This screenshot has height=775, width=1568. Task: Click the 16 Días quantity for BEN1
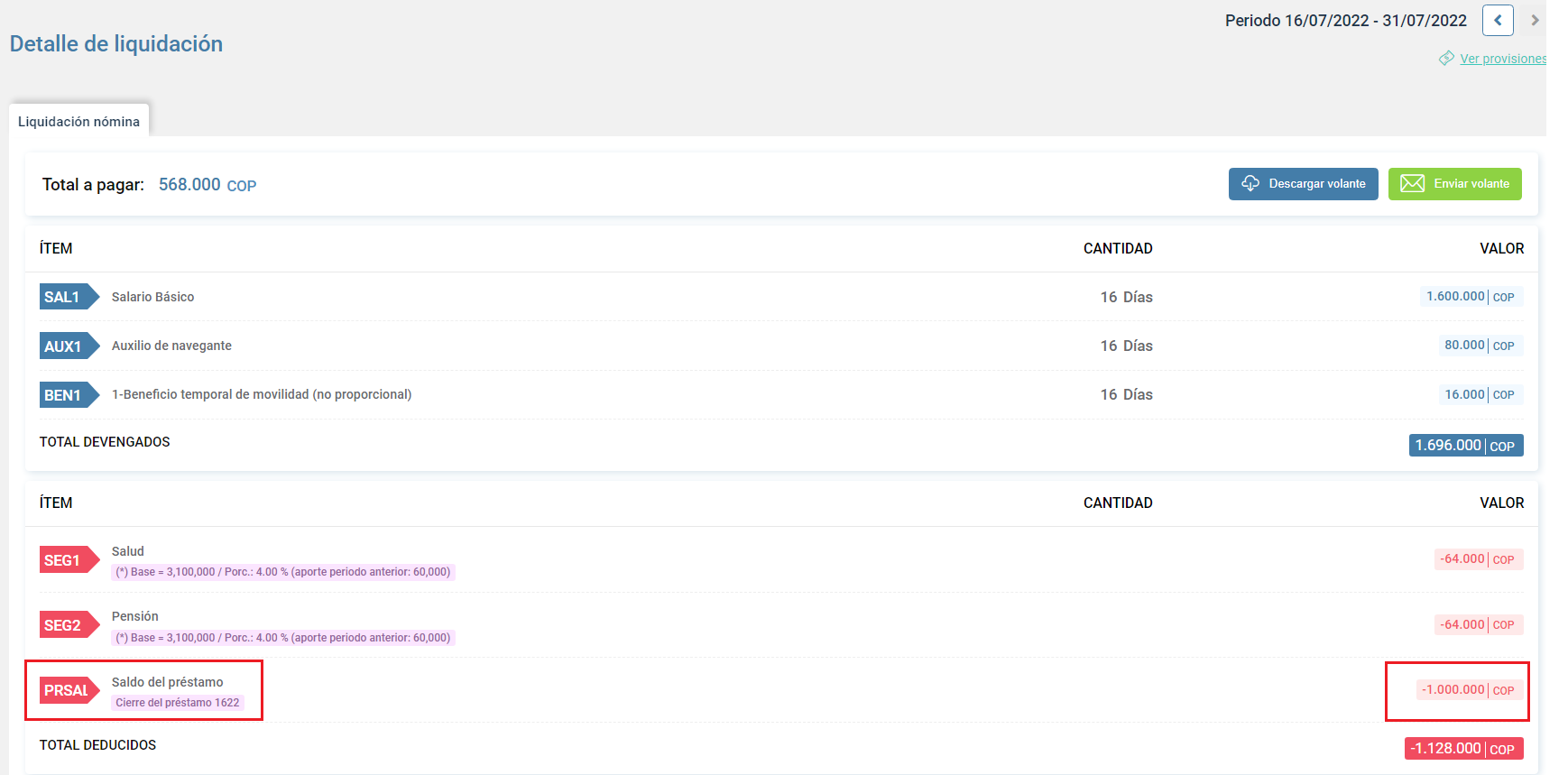(x=1126, y=394)
